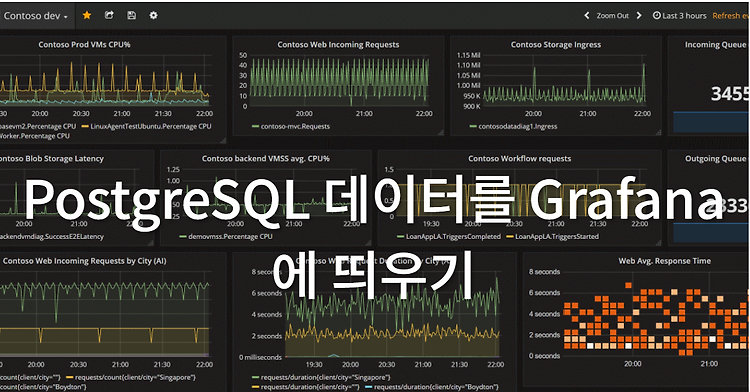Open the Outgoing Queue panel title

point(716,159)
